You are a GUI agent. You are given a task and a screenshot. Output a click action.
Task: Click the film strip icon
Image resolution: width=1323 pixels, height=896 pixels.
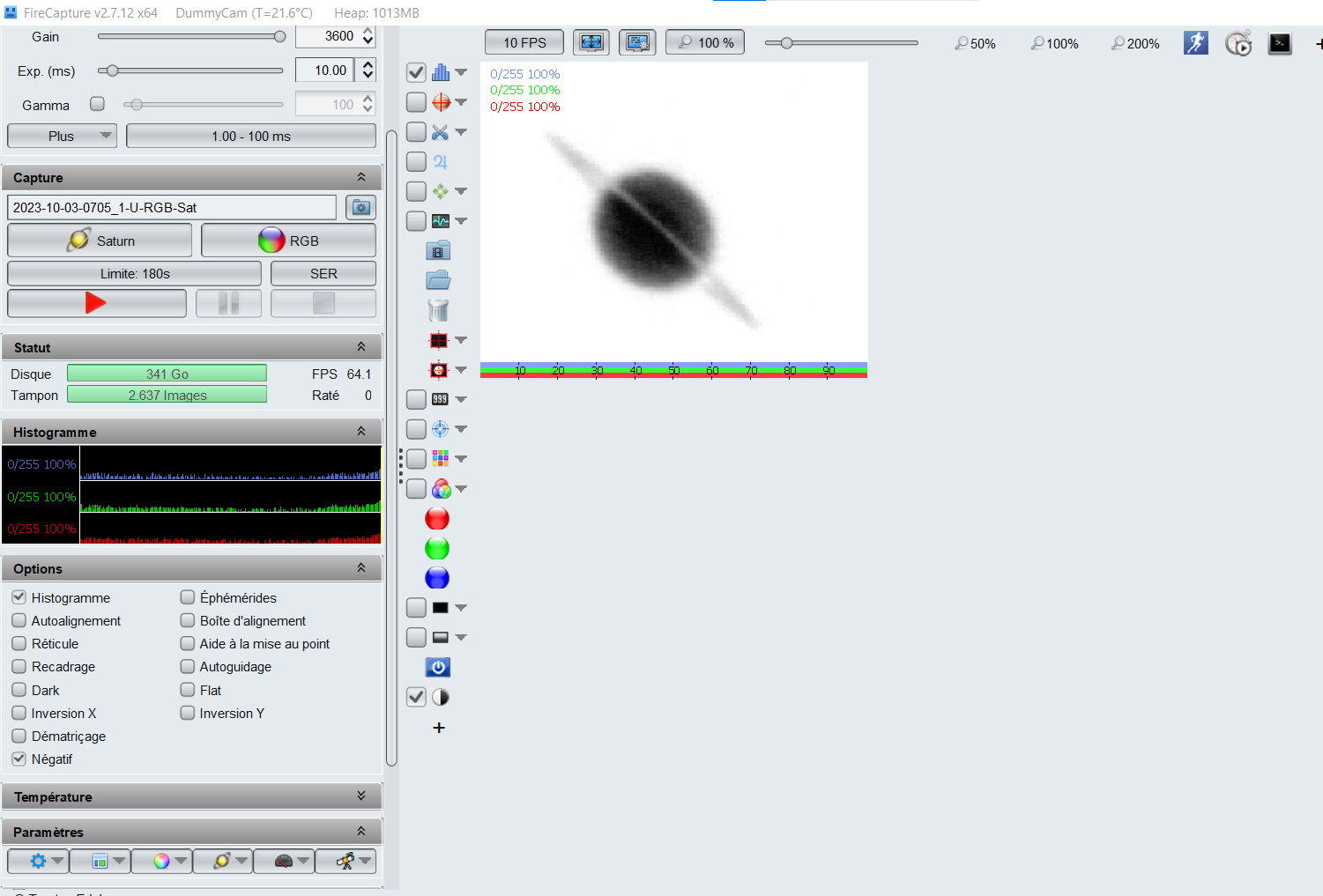pyautogui.click(x=438, y=251)
